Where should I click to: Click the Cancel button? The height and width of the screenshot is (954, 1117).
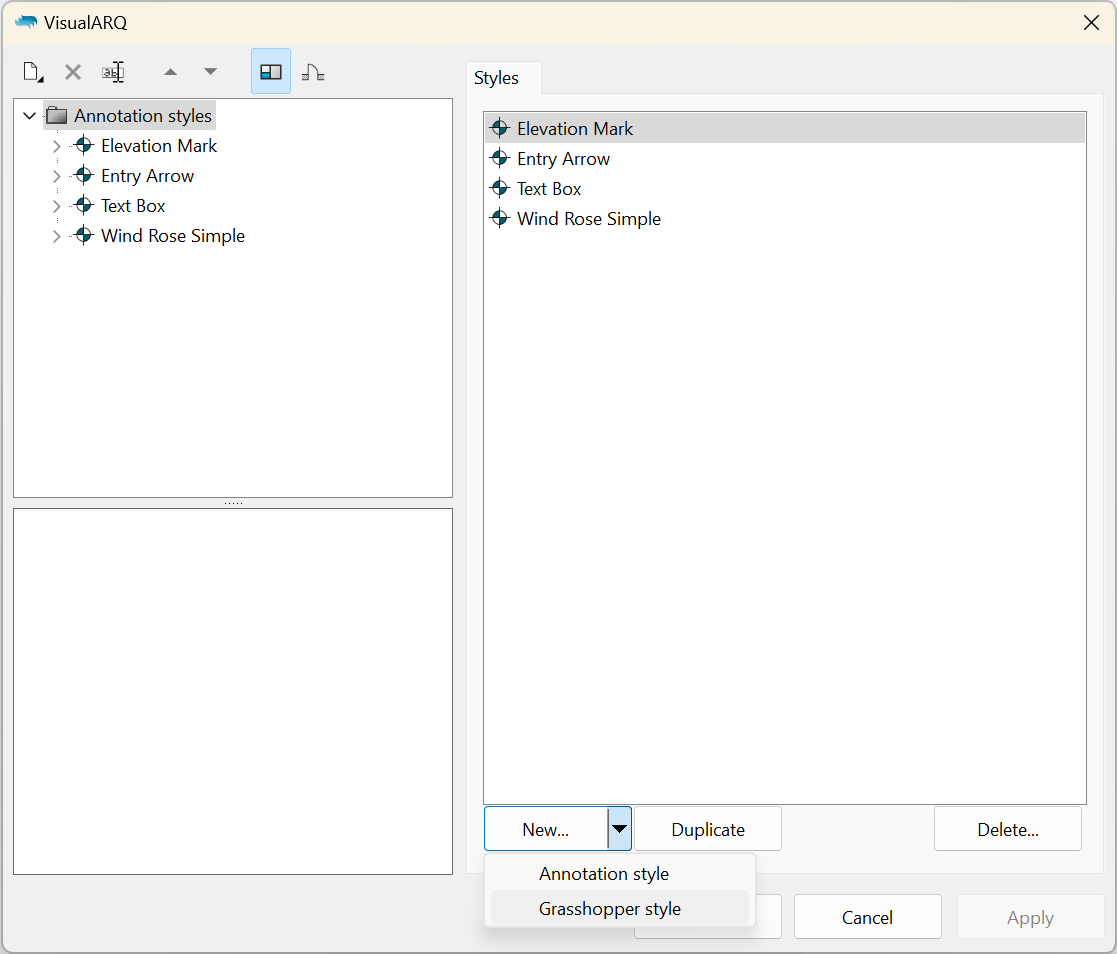pos(868,918)
